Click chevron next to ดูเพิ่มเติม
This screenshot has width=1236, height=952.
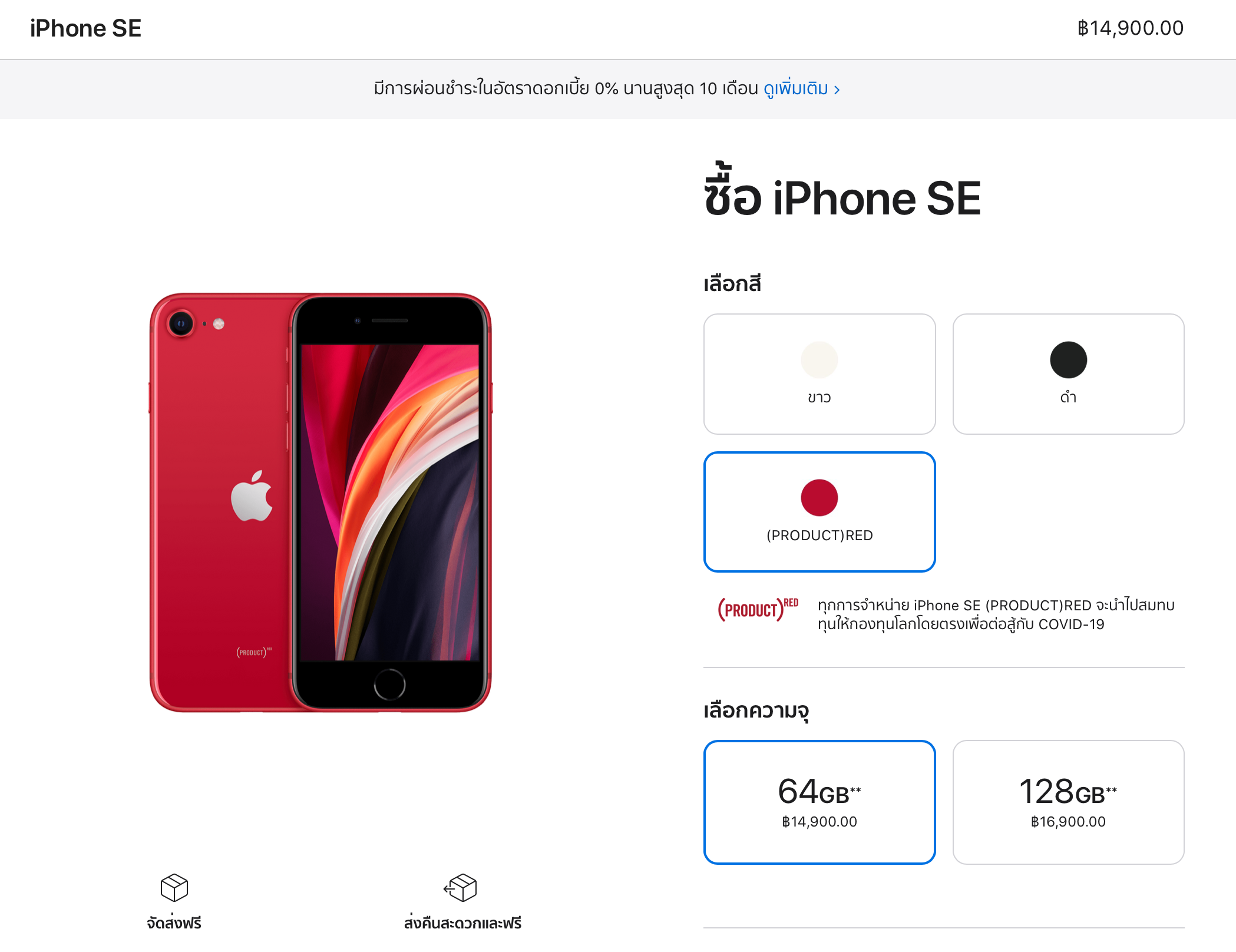(x=837, y=90)
